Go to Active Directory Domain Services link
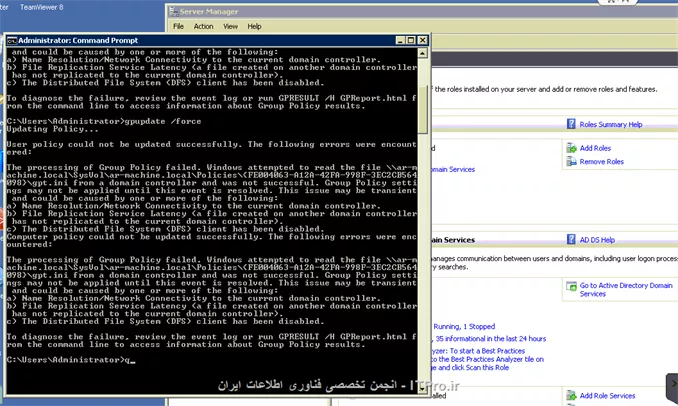The height and width of the screenshot is (406, 678). click(x=626, y=289)
